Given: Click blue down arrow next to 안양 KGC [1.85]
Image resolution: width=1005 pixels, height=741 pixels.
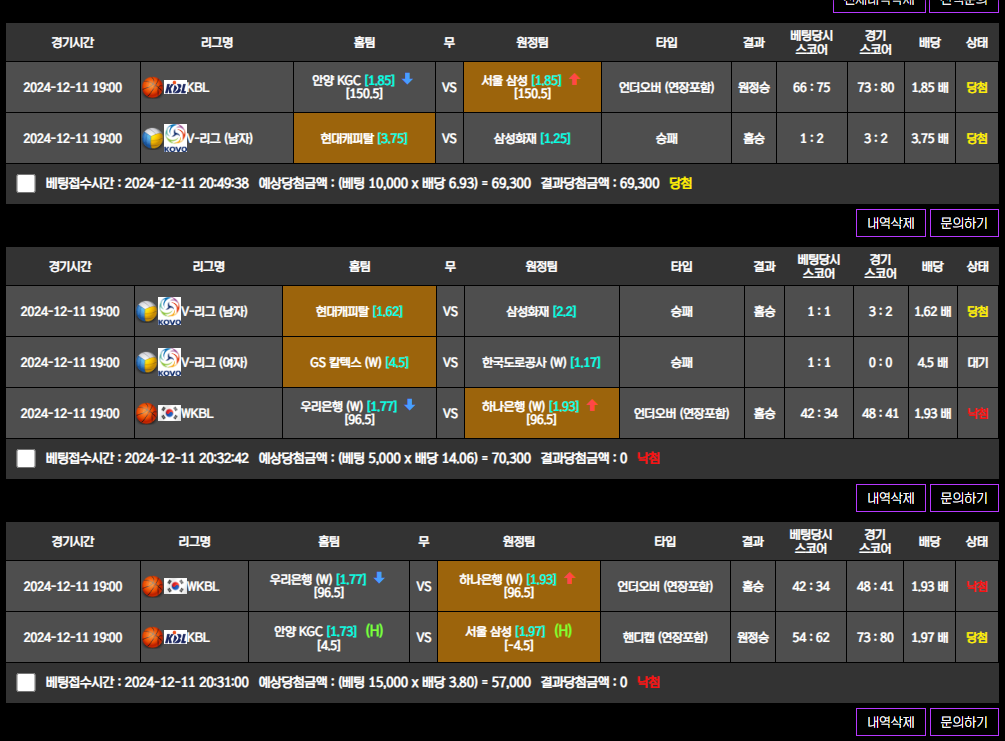Looking at the screenshot, I should [x=408, y=79].
